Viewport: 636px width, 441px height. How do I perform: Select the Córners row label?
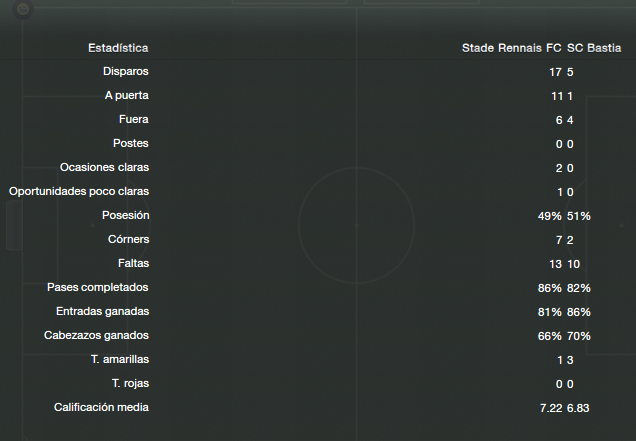tap(129, 239)
